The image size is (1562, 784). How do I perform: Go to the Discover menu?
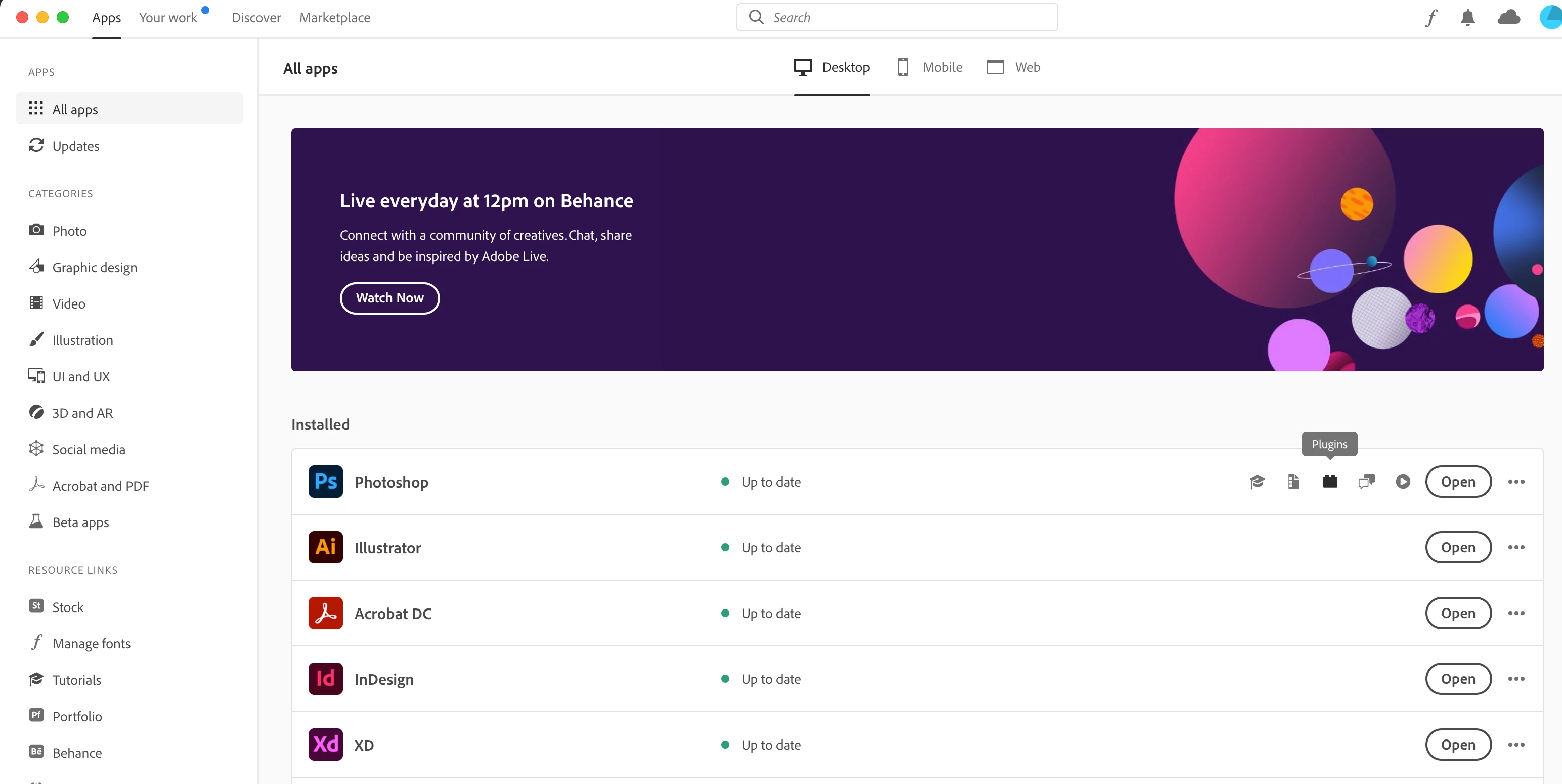pos(256,18)
